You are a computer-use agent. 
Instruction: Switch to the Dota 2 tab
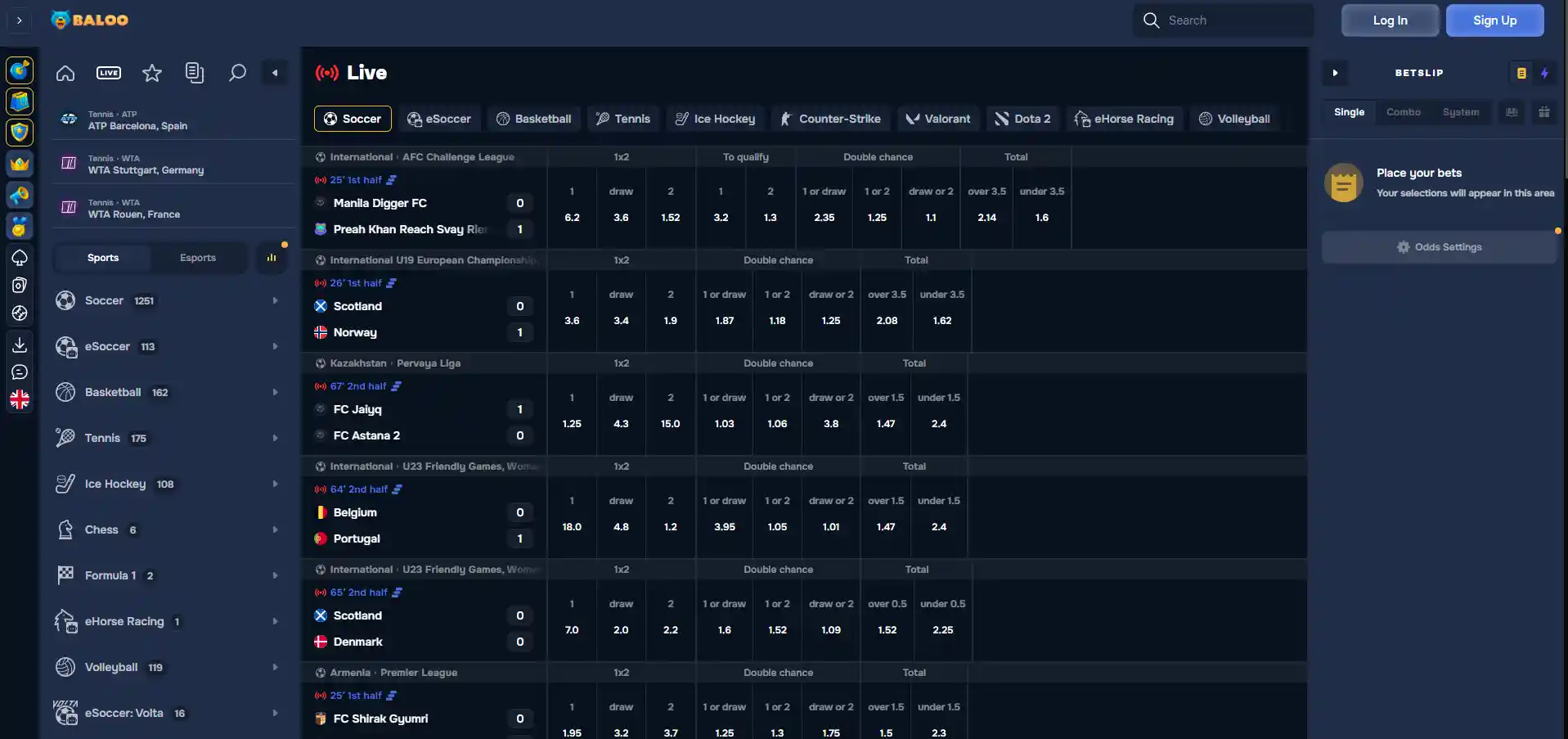pos(1022,119)
